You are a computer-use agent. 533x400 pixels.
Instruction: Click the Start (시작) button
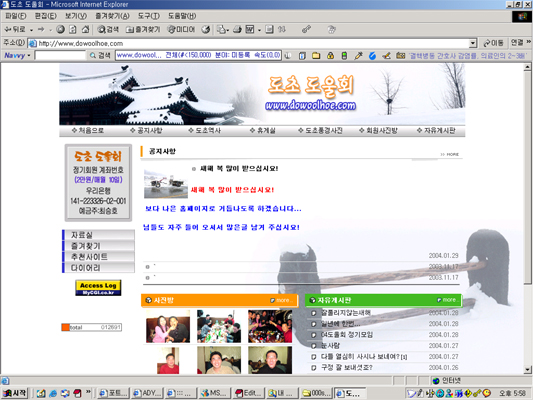click(x=15, y=393)
